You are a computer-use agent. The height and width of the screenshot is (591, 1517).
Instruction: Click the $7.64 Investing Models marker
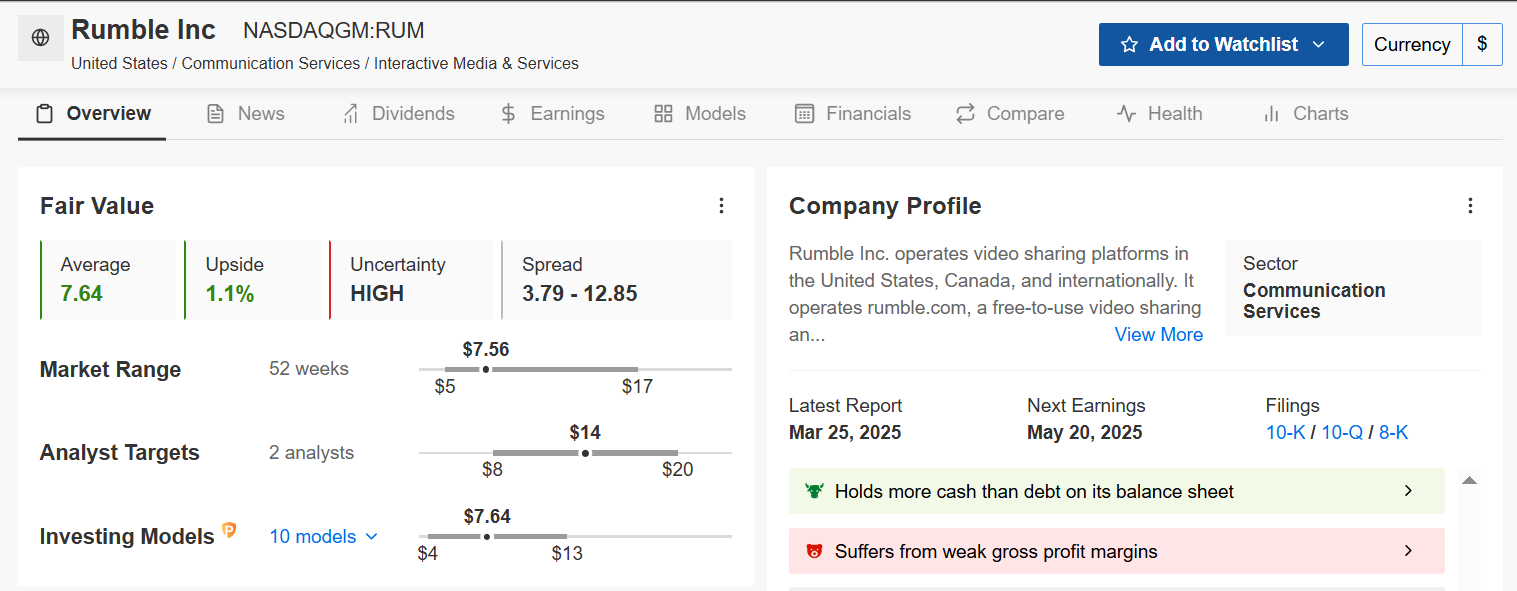coord(487,537)
